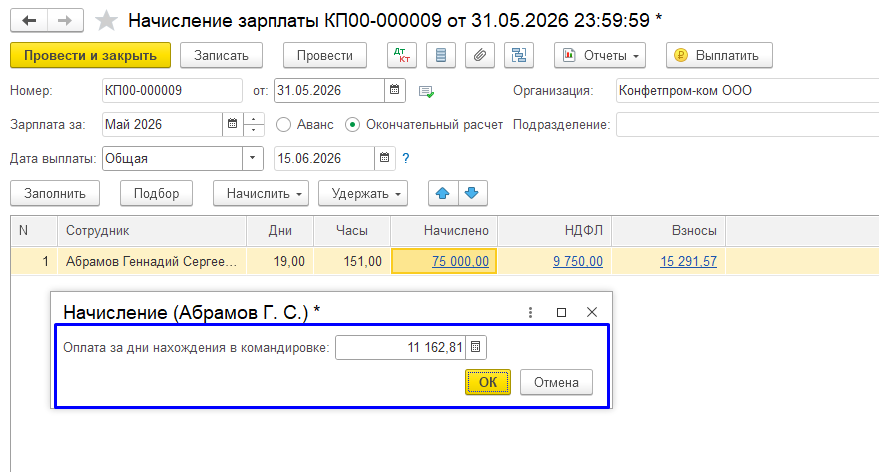Click the list report icon beside Дт/Кт
The image size is (879, 472).
pyautogui.click(x=441, y=55)
